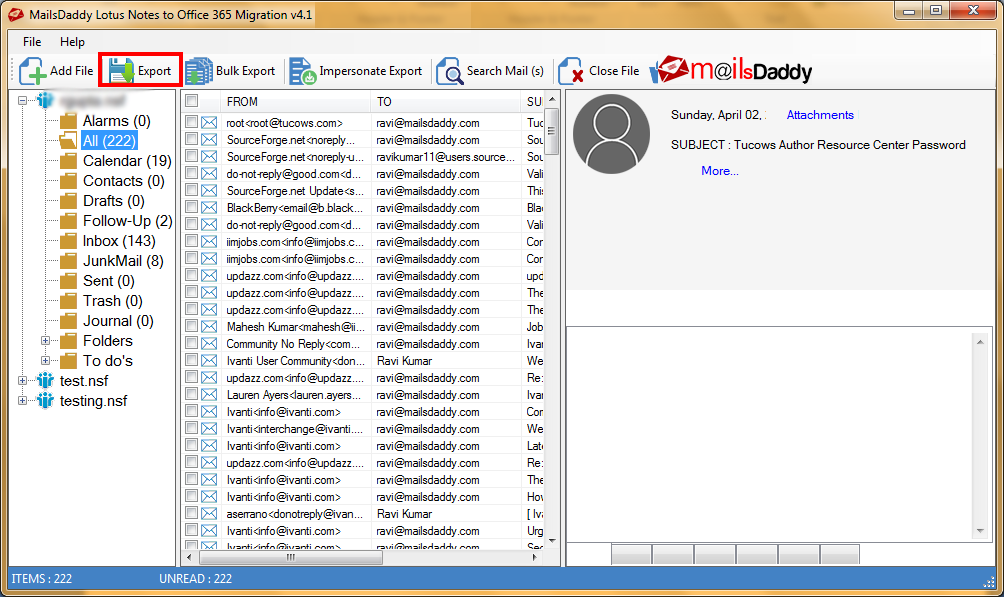Click horizontal scrollbar right arrow of mail list
Viewport: 1004px width, 597px height.
tap(535, 557)
